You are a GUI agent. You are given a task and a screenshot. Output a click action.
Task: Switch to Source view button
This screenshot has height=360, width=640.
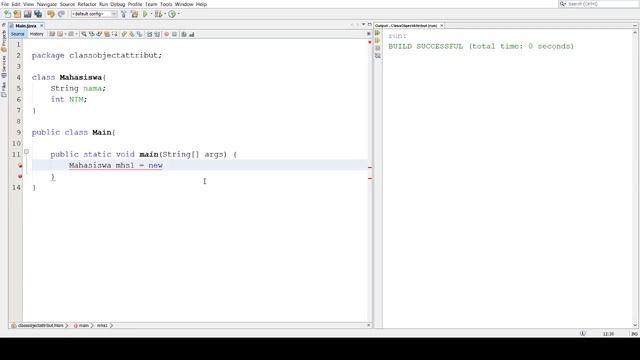[x=18, y=34]
